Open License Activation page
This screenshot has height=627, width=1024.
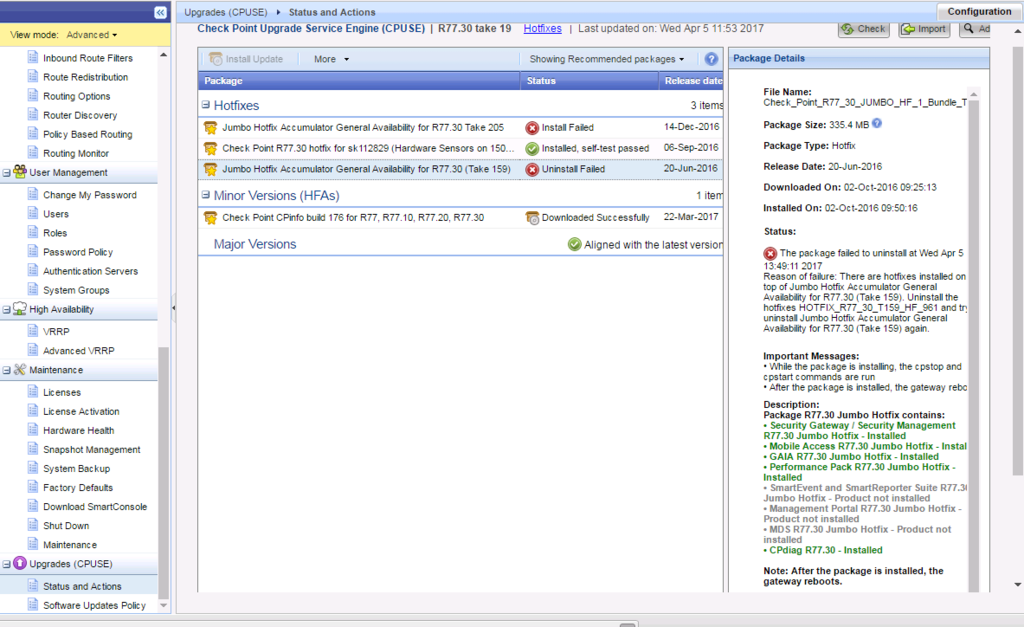81,411
